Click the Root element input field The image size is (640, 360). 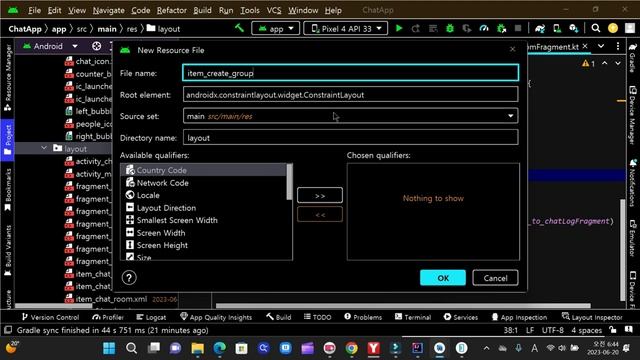tap(351, 95)
